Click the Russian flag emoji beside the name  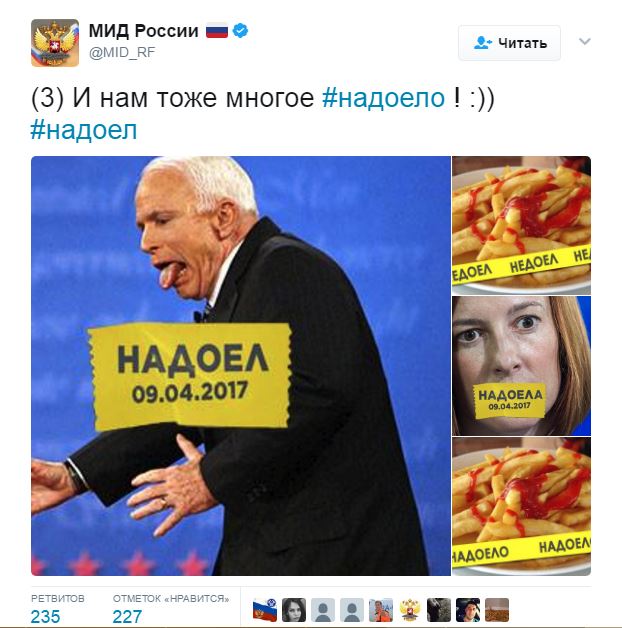tap(217, 31)
